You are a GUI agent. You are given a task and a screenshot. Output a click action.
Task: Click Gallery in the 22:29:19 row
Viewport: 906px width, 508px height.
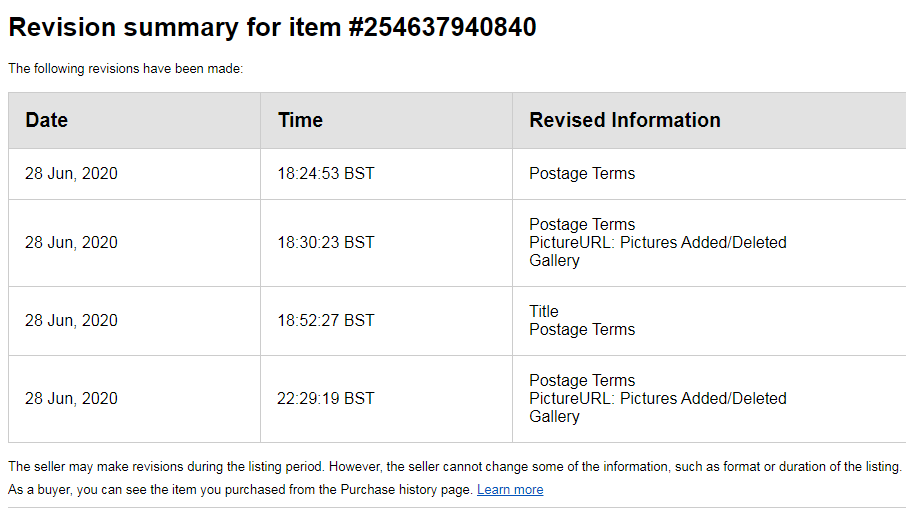tap(554, 417)
